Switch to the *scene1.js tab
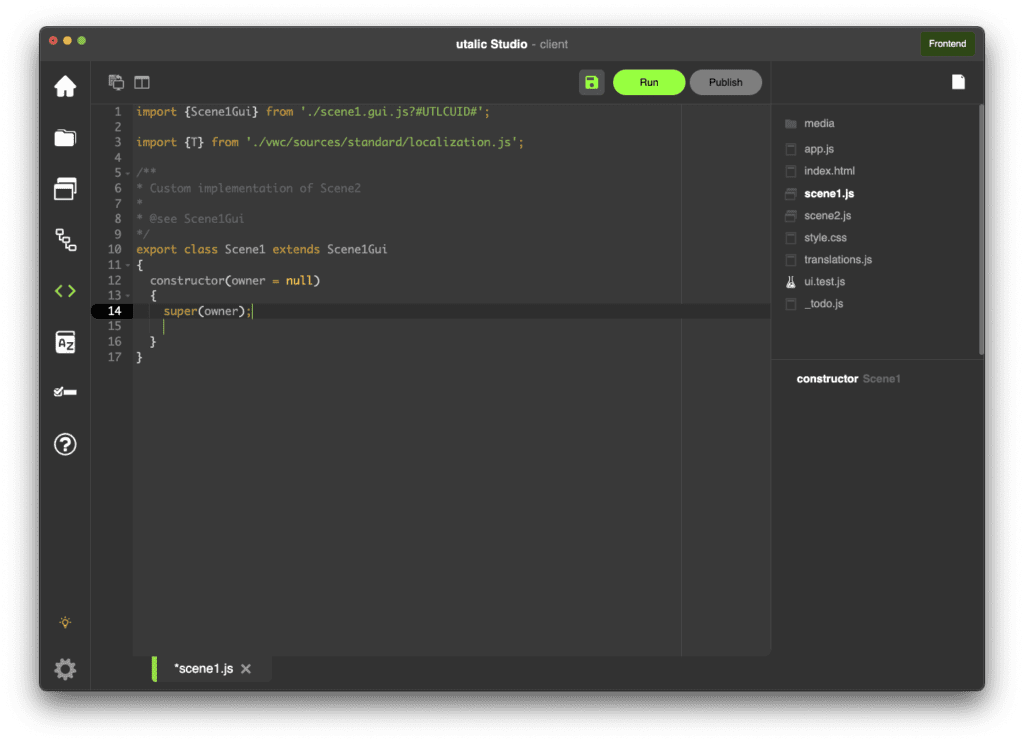This screenshot has width=1024, height=743. coord(203,669)
